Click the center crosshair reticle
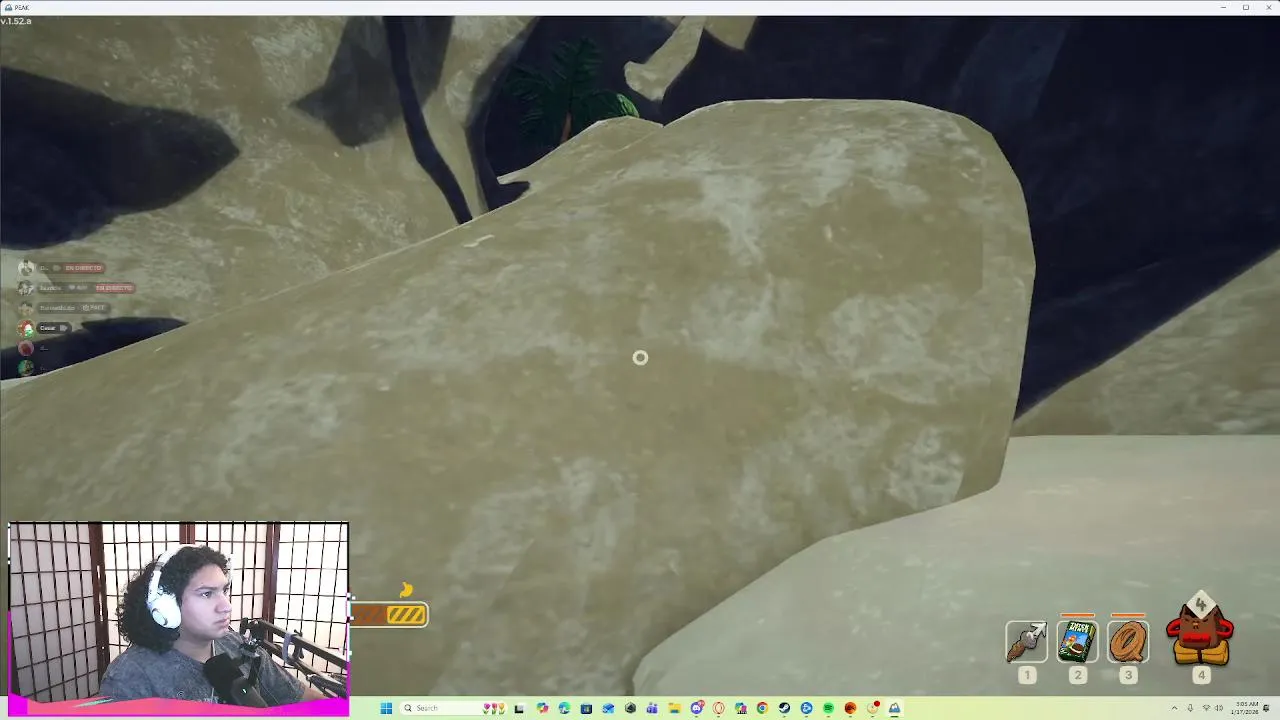 [640, 358]
